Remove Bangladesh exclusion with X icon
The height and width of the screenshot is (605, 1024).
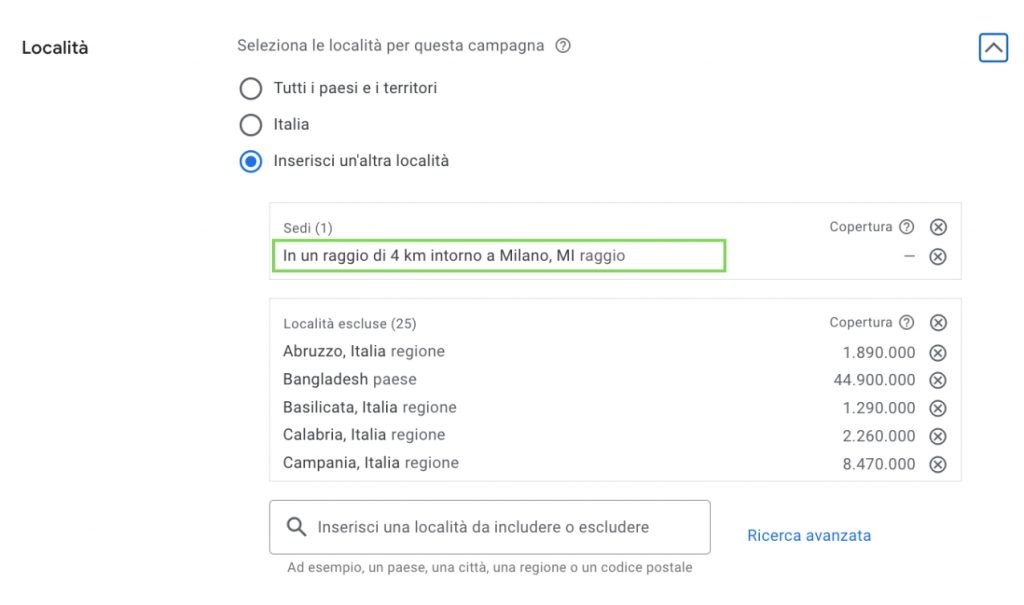(938, 380)
